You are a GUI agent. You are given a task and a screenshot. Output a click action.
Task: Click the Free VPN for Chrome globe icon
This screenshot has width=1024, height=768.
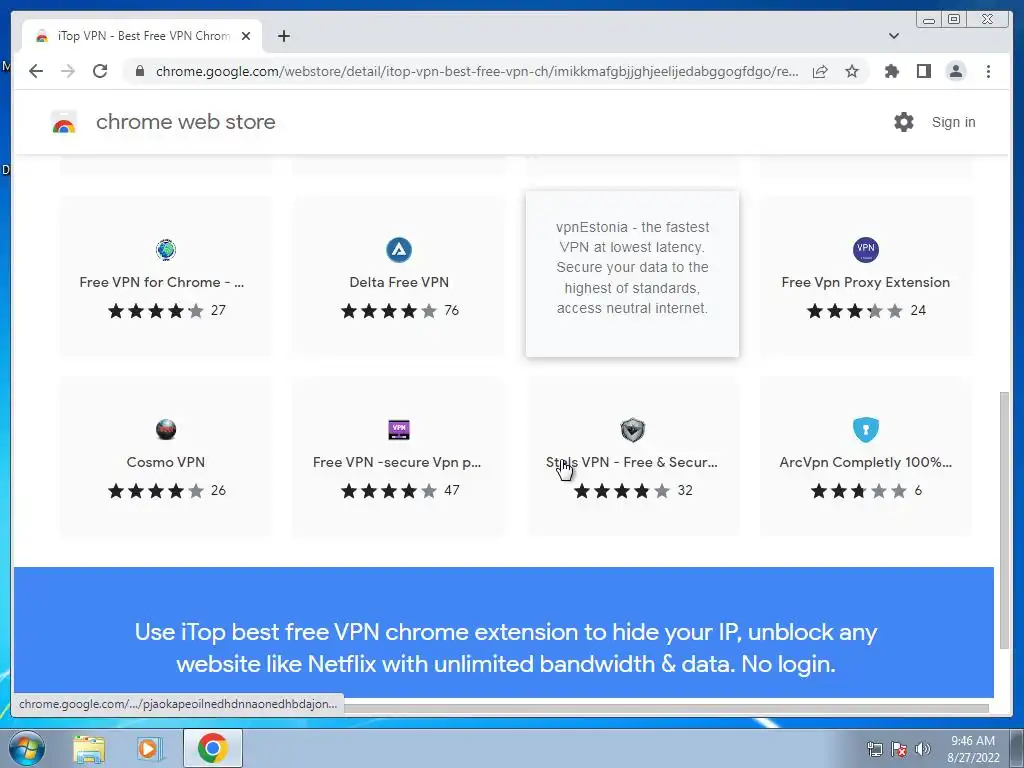point(166,249)
